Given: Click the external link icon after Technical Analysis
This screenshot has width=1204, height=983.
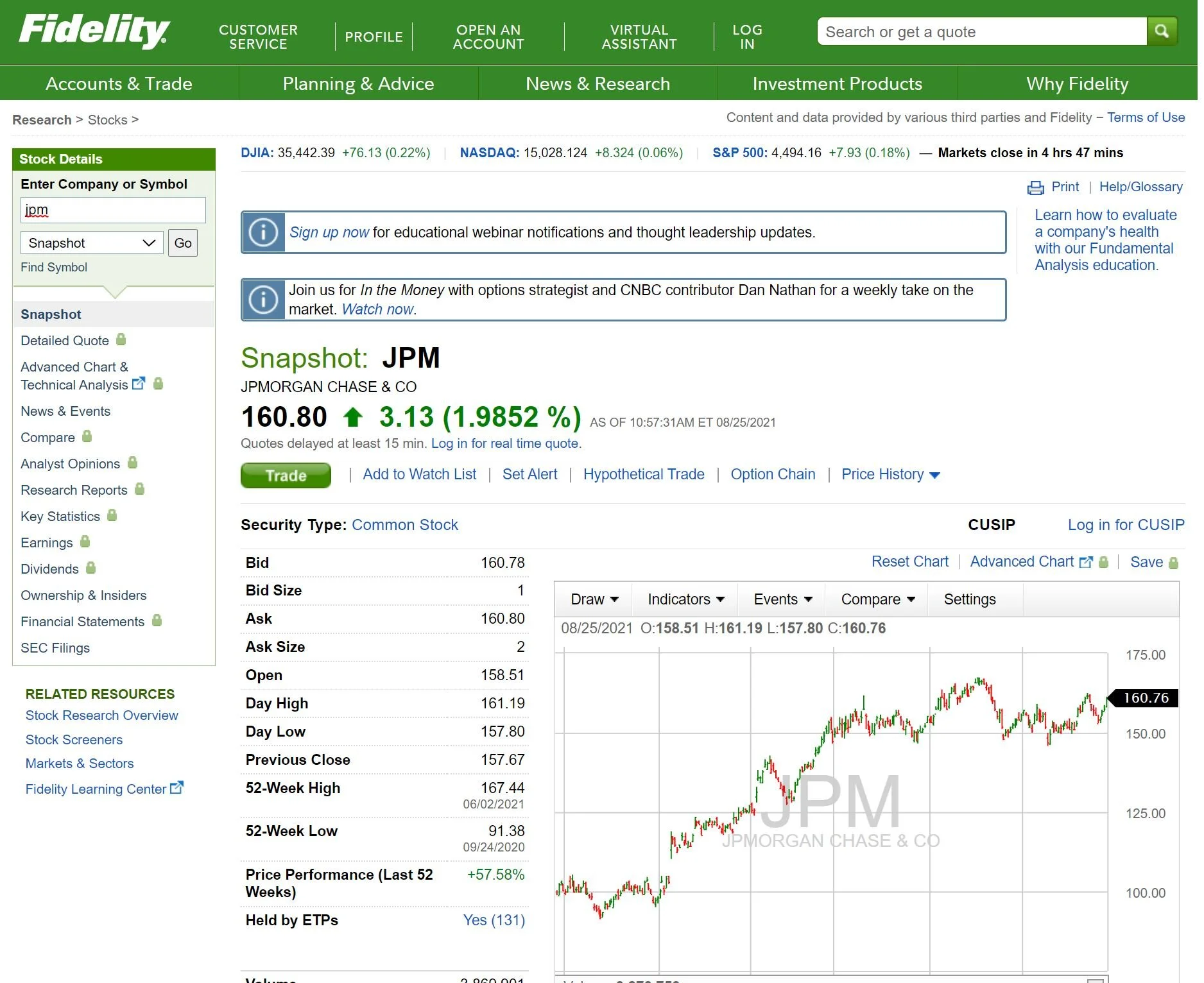Looking at the screenshot, I should point(138,384).
